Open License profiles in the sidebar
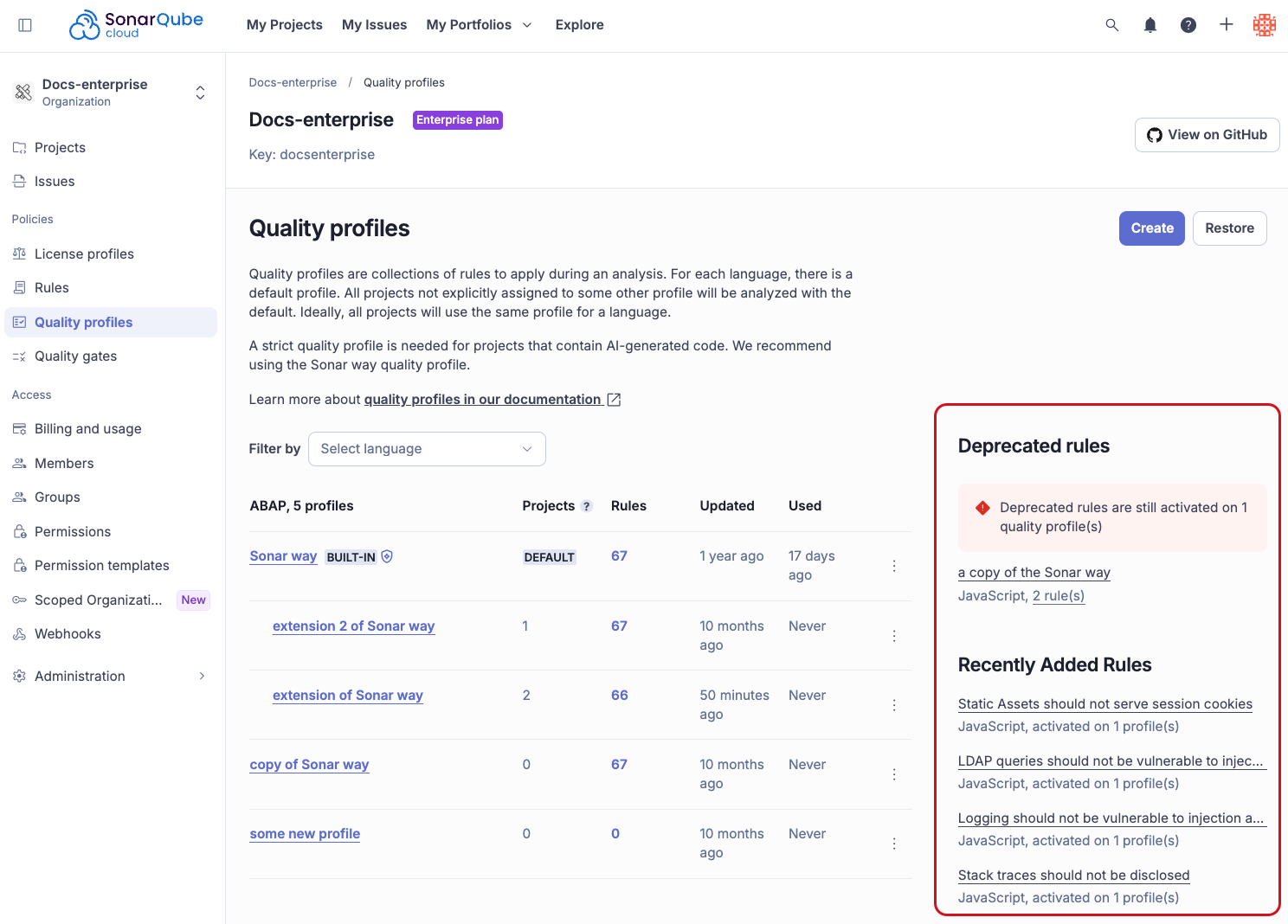1288x924 pixels. pyautogui.click(x=110, y=254)
